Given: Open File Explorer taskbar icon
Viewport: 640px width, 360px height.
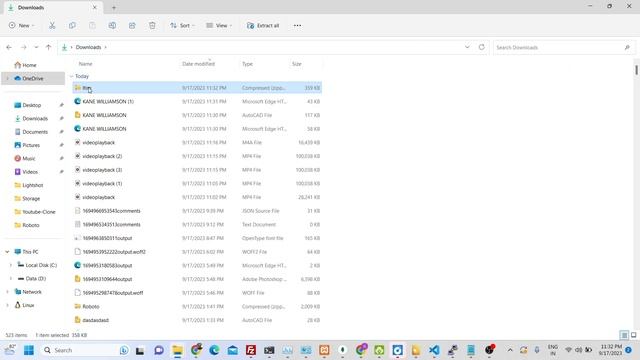Looking at the screenshot, I should (178, 350).
